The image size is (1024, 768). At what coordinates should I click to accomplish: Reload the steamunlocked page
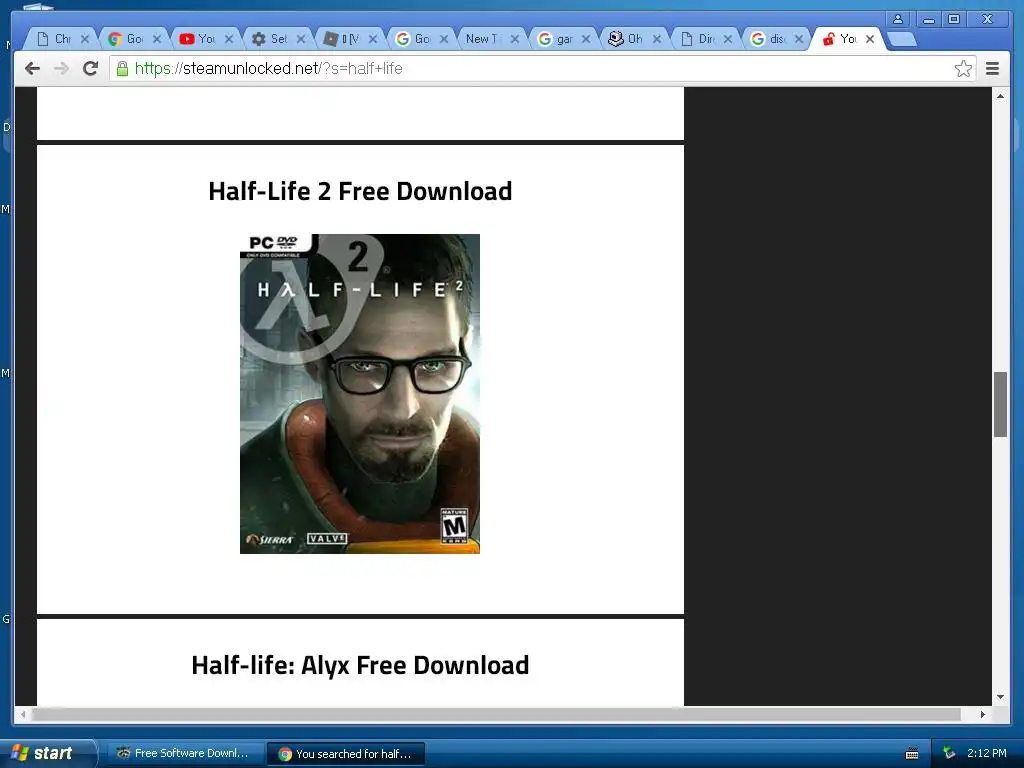[x=90, y=69]
